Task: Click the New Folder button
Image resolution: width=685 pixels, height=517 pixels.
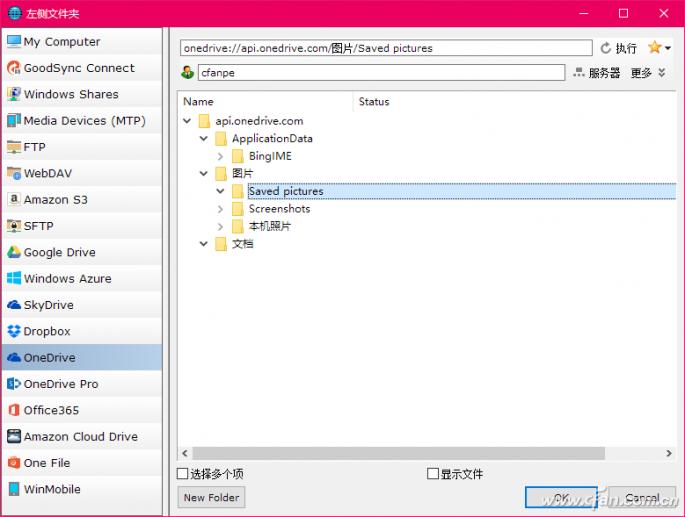Action: point(211,497)
